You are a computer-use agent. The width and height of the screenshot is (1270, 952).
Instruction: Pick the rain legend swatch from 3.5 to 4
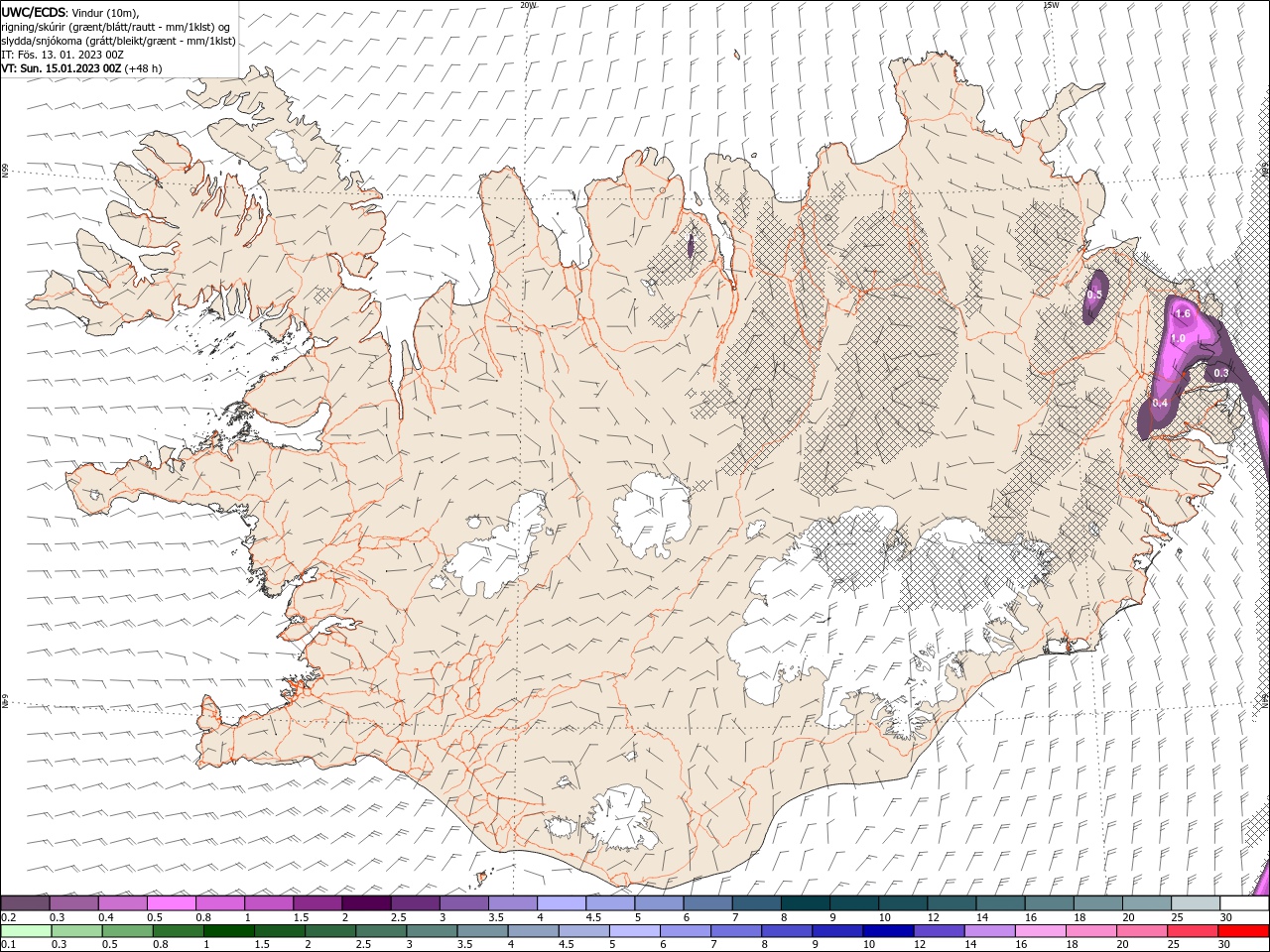(x=482, y=931)
